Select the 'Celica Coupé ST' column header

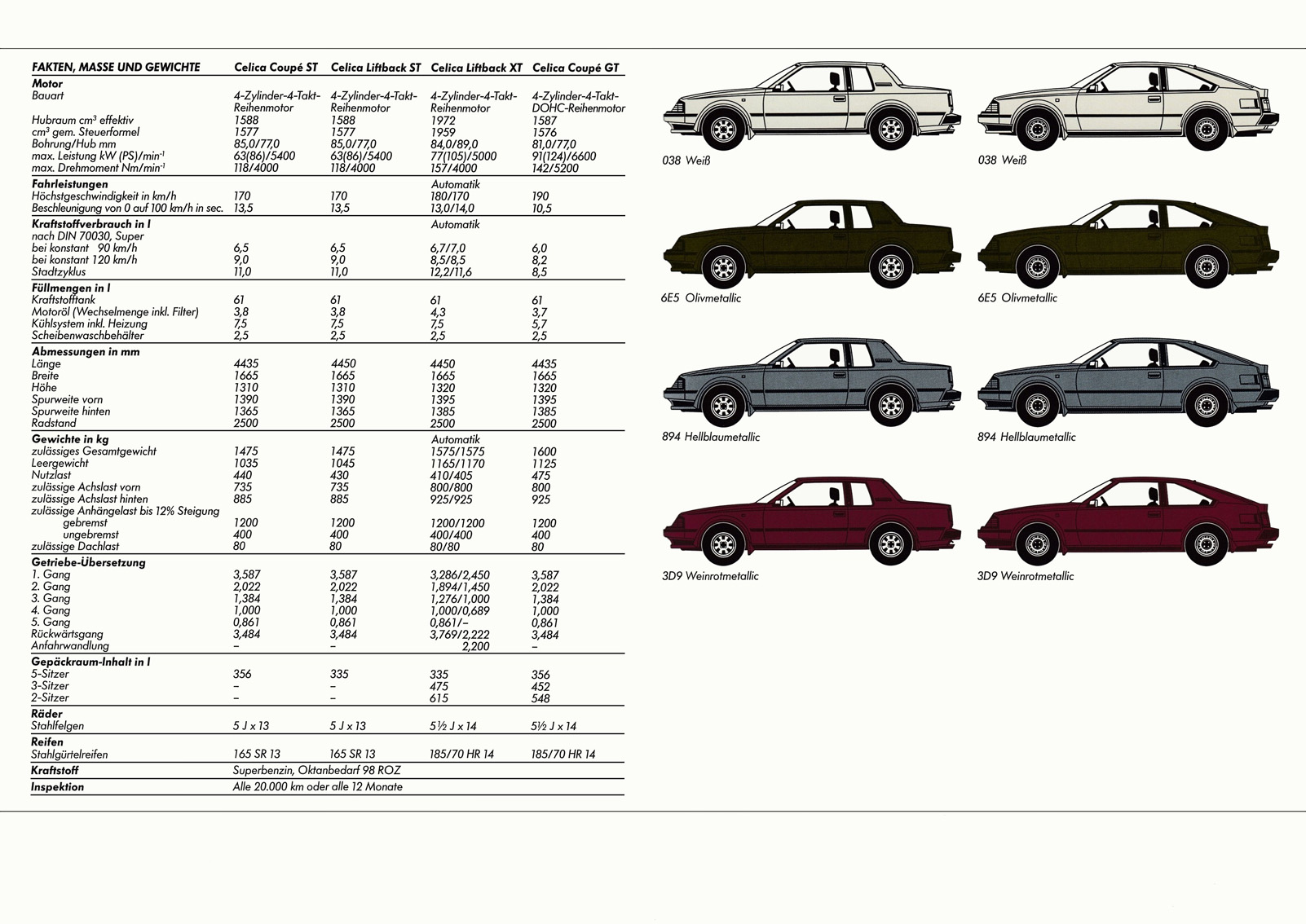tap(276, 68)
